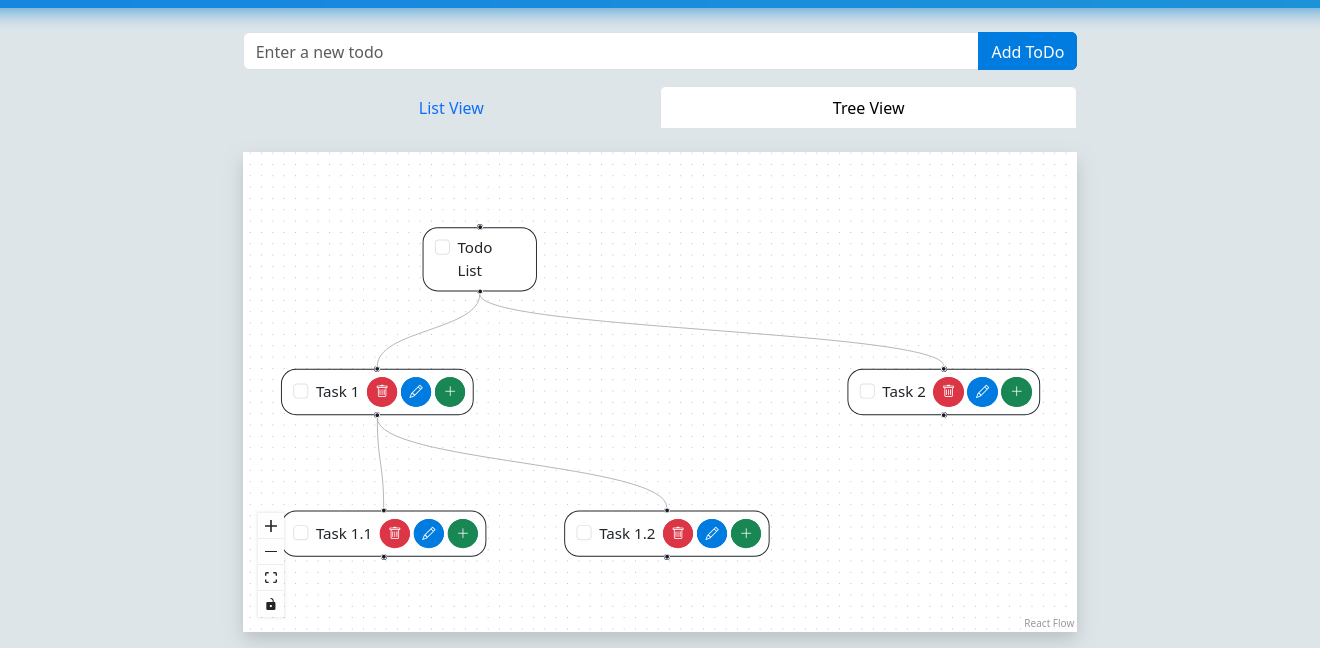
Task: Check the Task 1 checkbox
Action: pos(301,391)
